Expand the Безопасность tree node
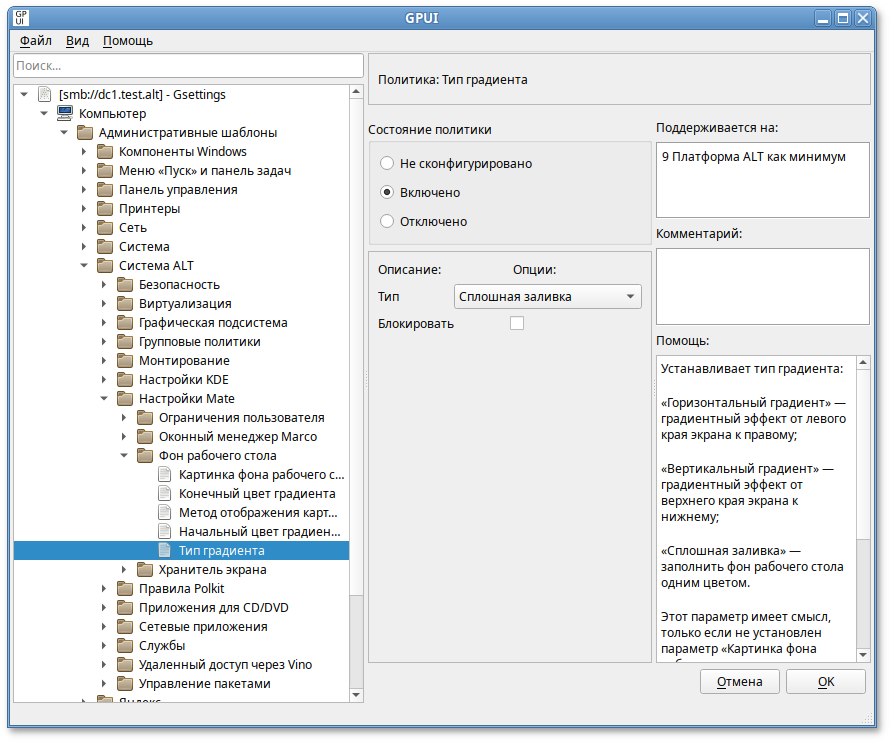The width and height of the screenshot is (890, 742). pos(104,285)
